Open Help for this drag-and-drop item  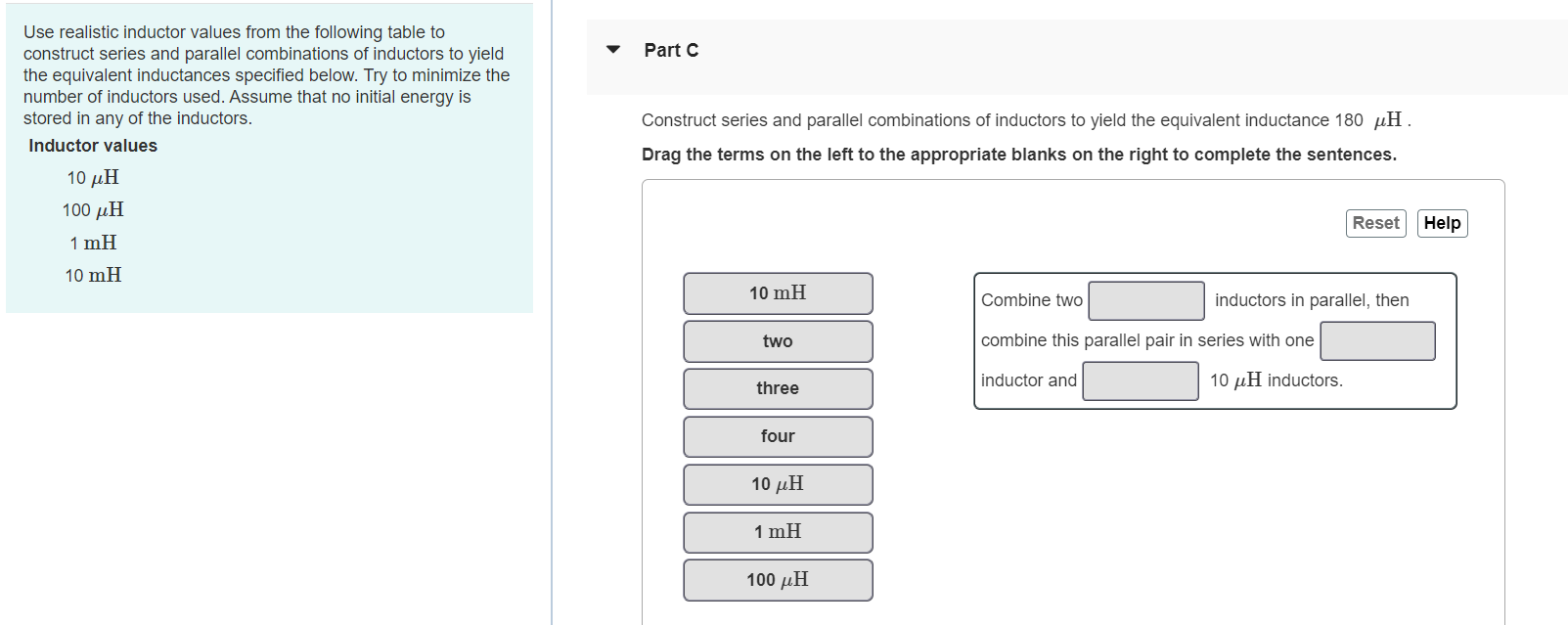click(x=1442, y=223)
